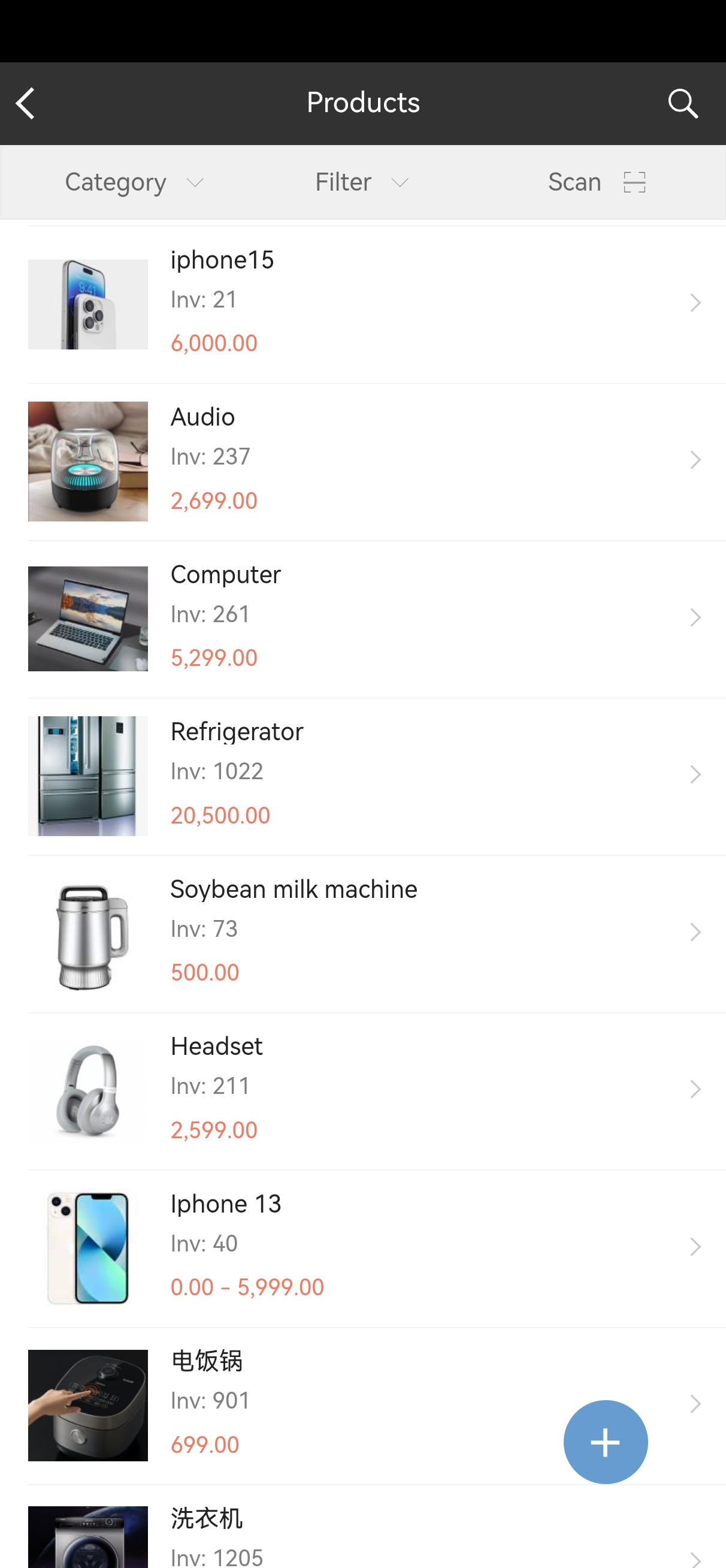Tap the Refrigerator product image

(x=87, y=776)
